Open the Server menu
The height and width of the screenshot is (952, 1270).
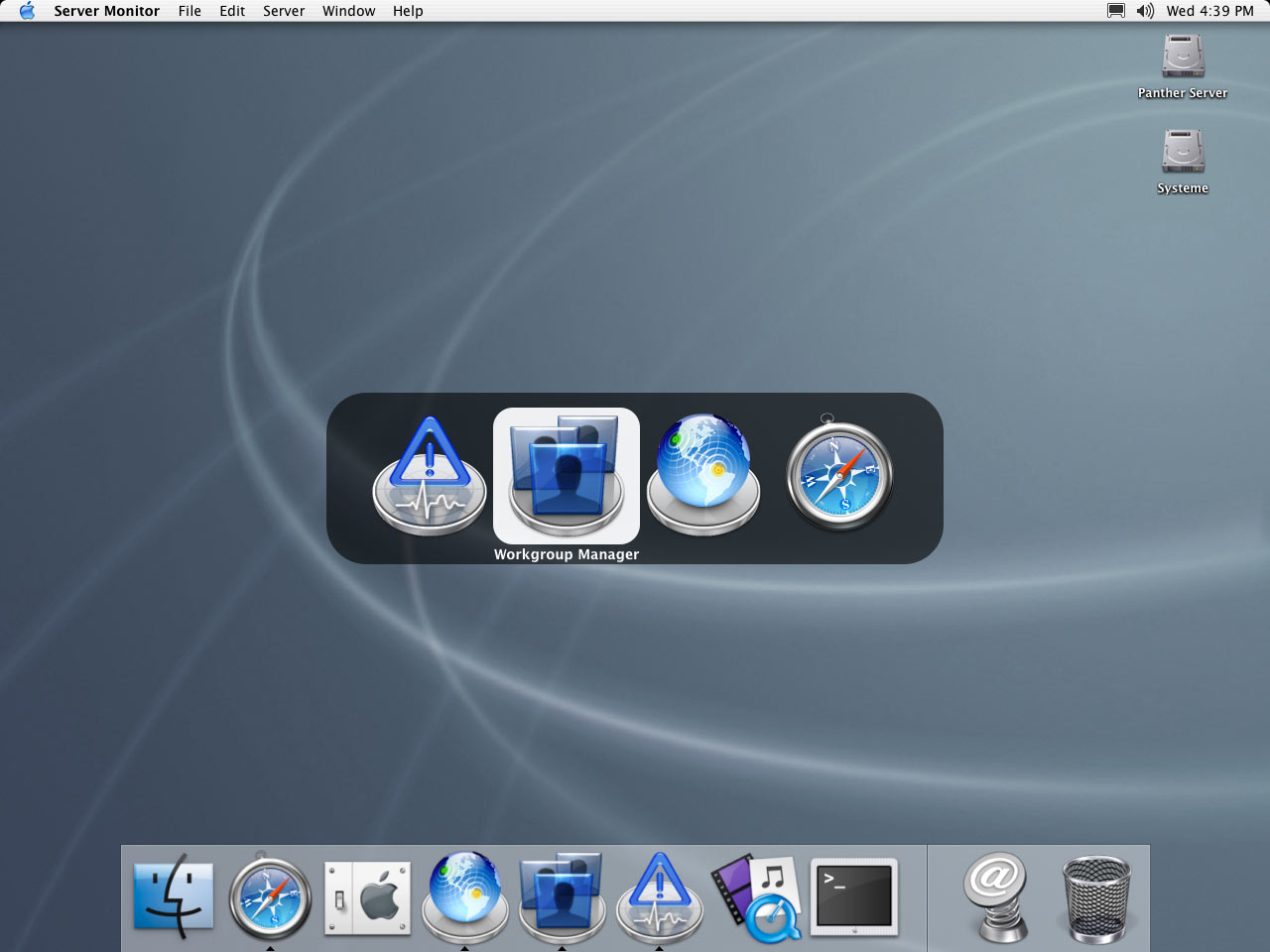[x=284, y=11]
